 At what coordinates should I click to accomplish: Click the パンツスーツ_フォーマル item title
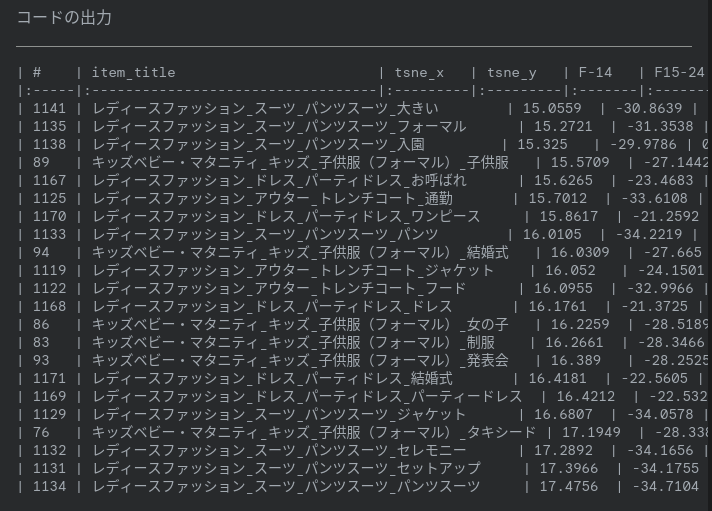click(279, 126)
